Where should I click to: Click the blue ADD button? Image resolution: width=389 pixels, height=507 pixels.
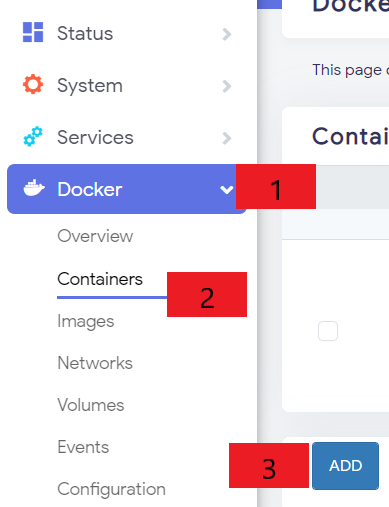click(345, 466)
